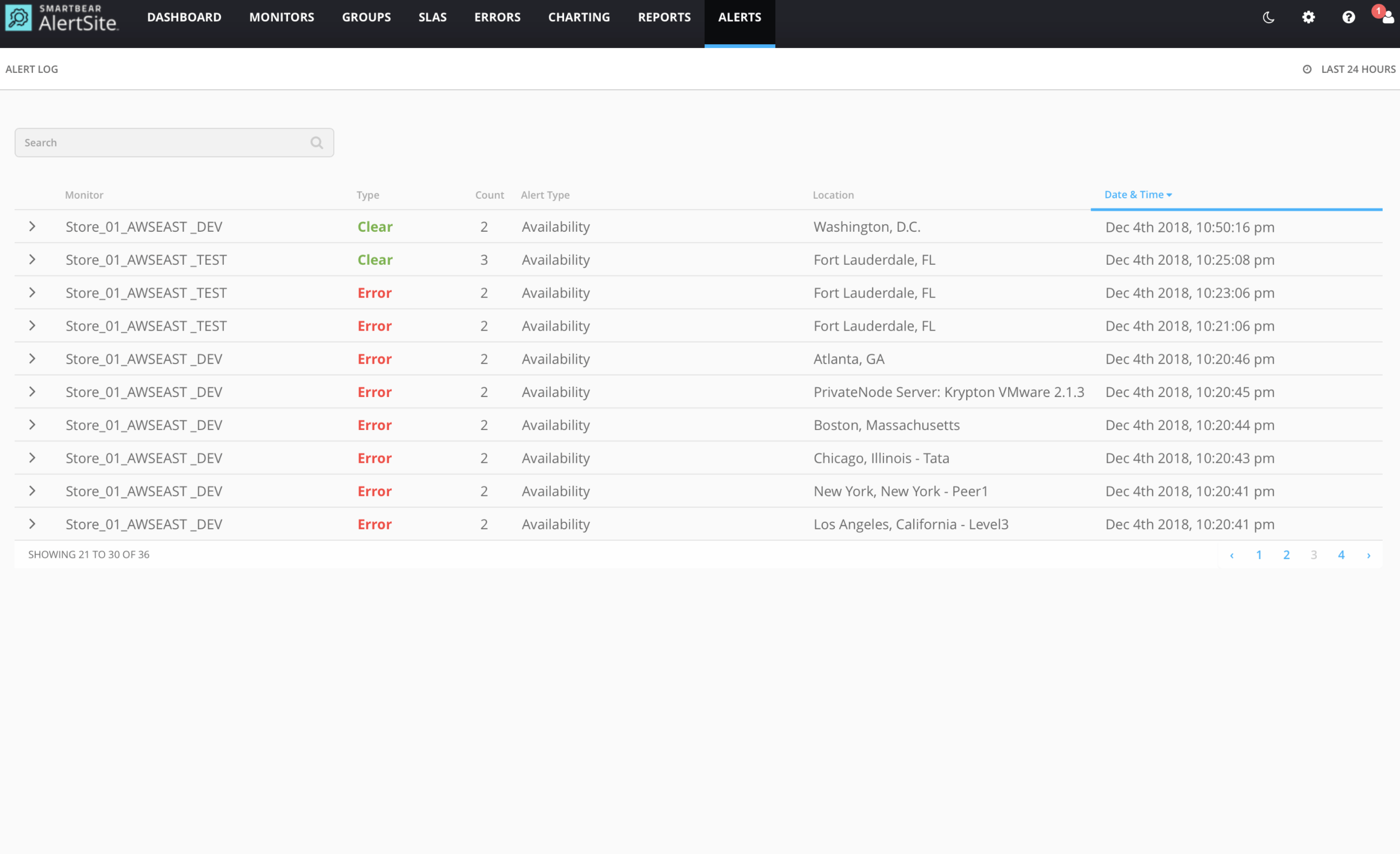This screenshot has height=854, width=1400.
Task: Click the search magnifier icon
Action: point(316,142)
